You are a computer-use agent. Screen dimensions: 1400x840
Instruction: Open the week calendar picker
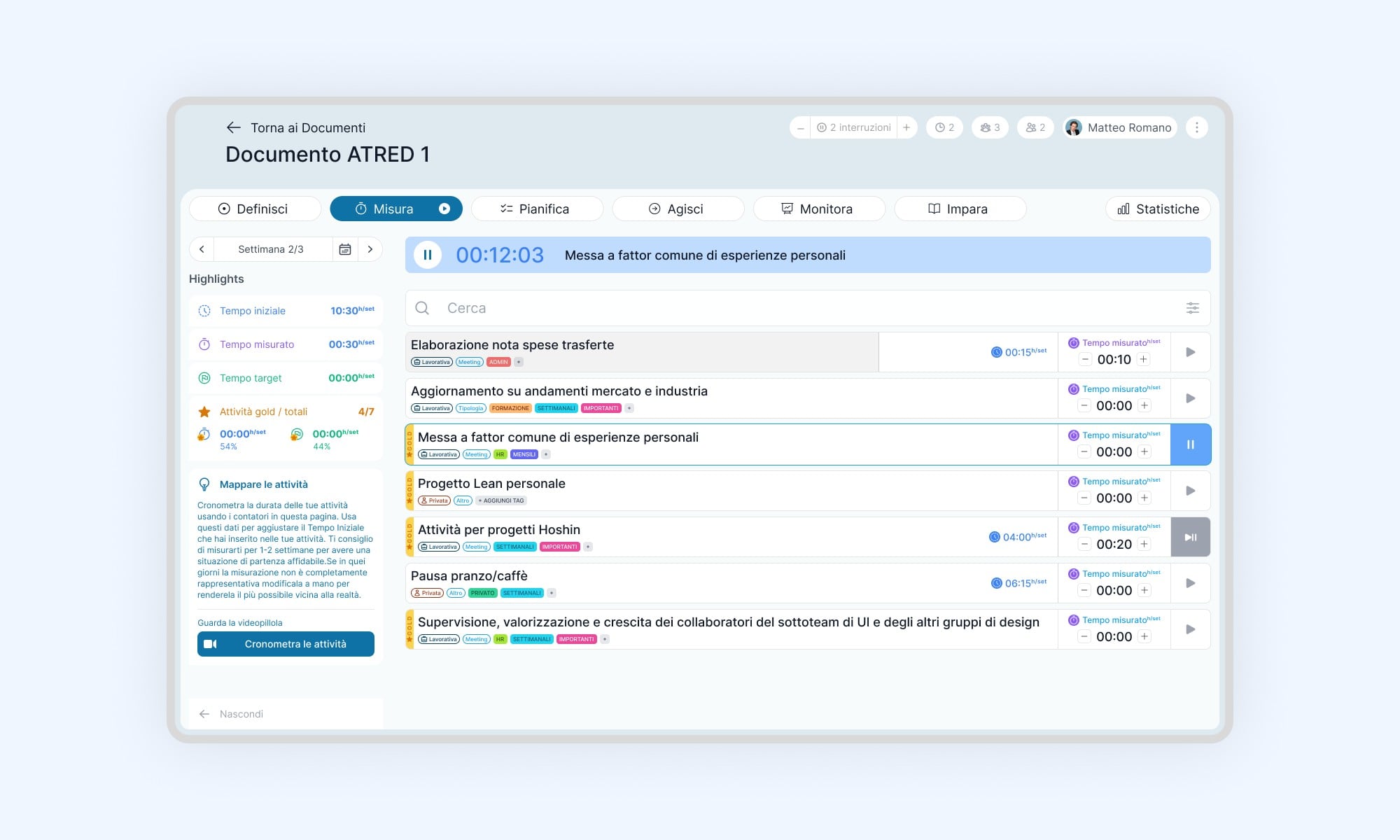pos(345,249)
